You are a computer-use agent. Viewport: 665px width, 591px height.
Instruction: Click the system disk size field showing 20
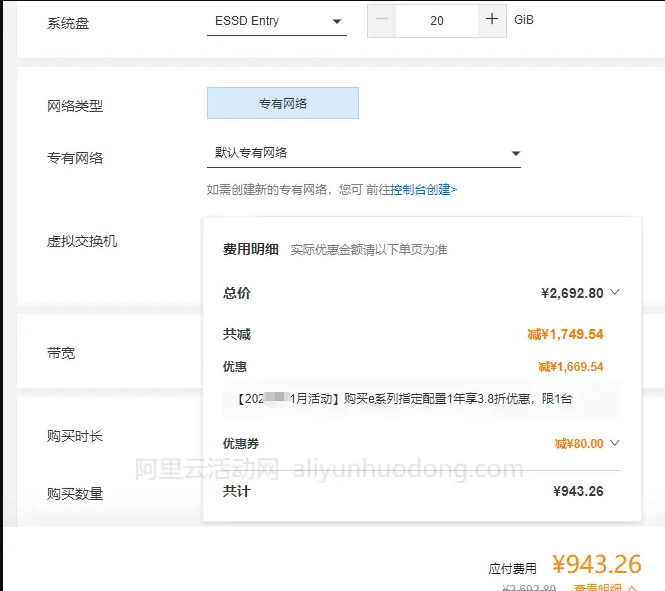click(437, 20)
